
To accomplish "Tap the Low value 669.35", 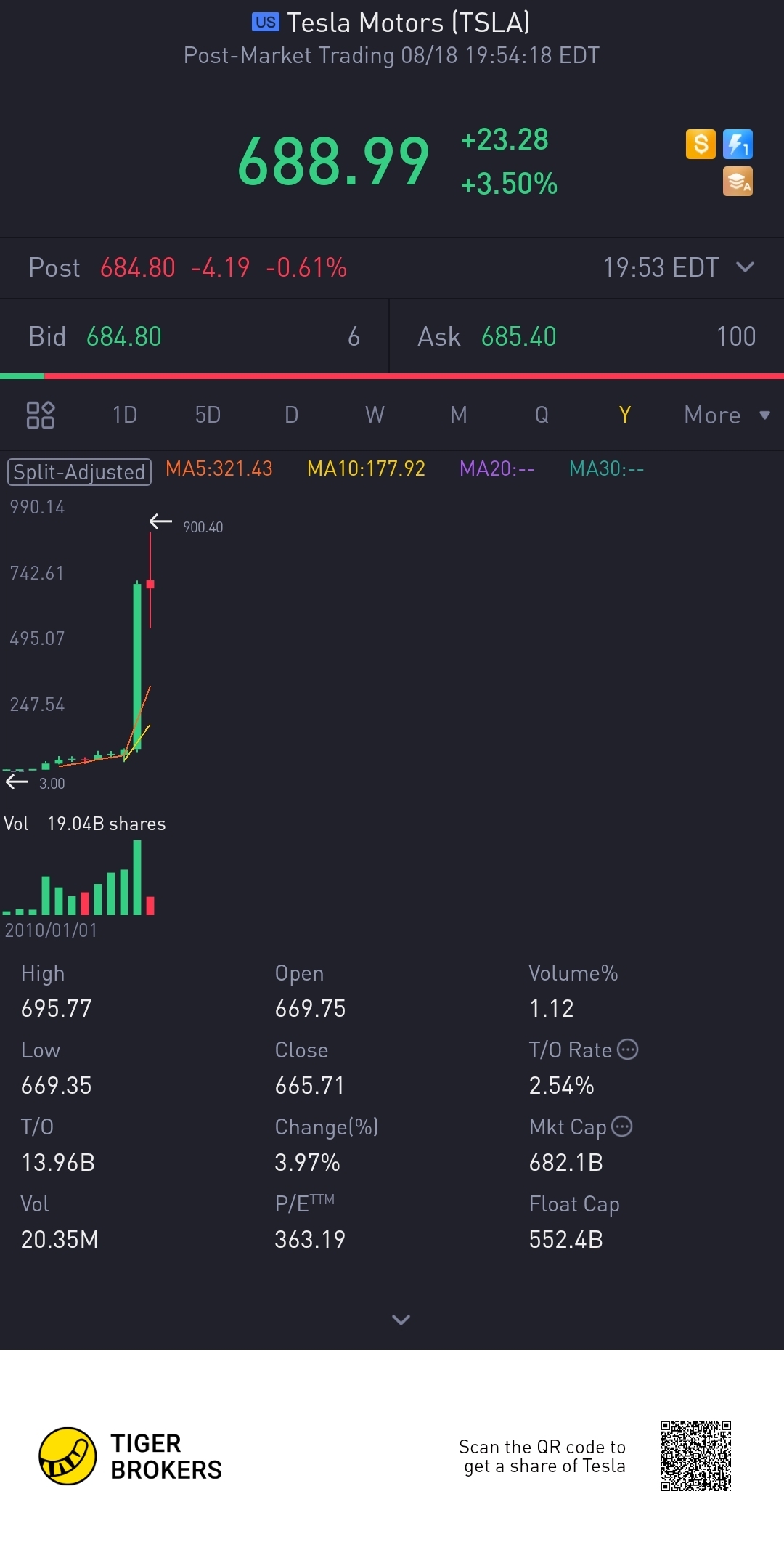I will [x=57, y=1085].
